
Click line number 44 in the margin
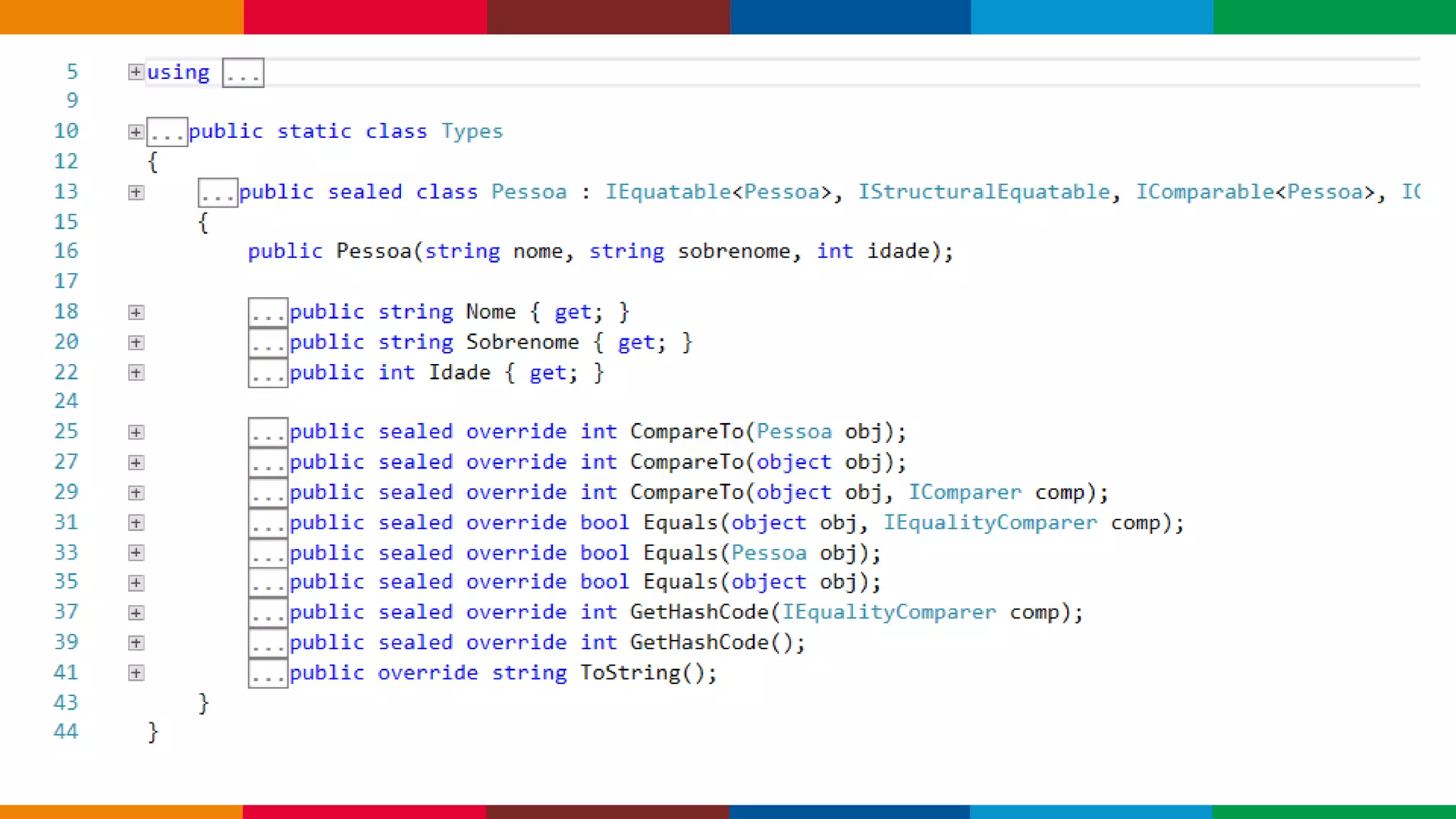[66, 732]
